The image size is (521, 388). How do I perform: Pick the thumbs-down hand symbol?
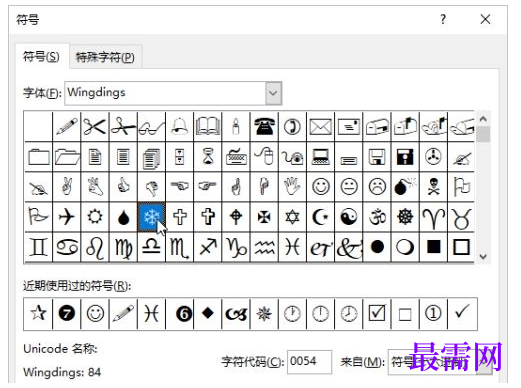pyautogui.click(x=152, y=187)
